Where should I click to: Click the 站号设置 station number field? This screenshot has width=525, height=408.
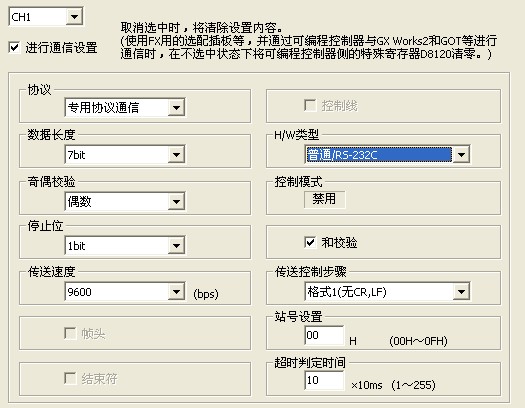(x=324, y=335)
